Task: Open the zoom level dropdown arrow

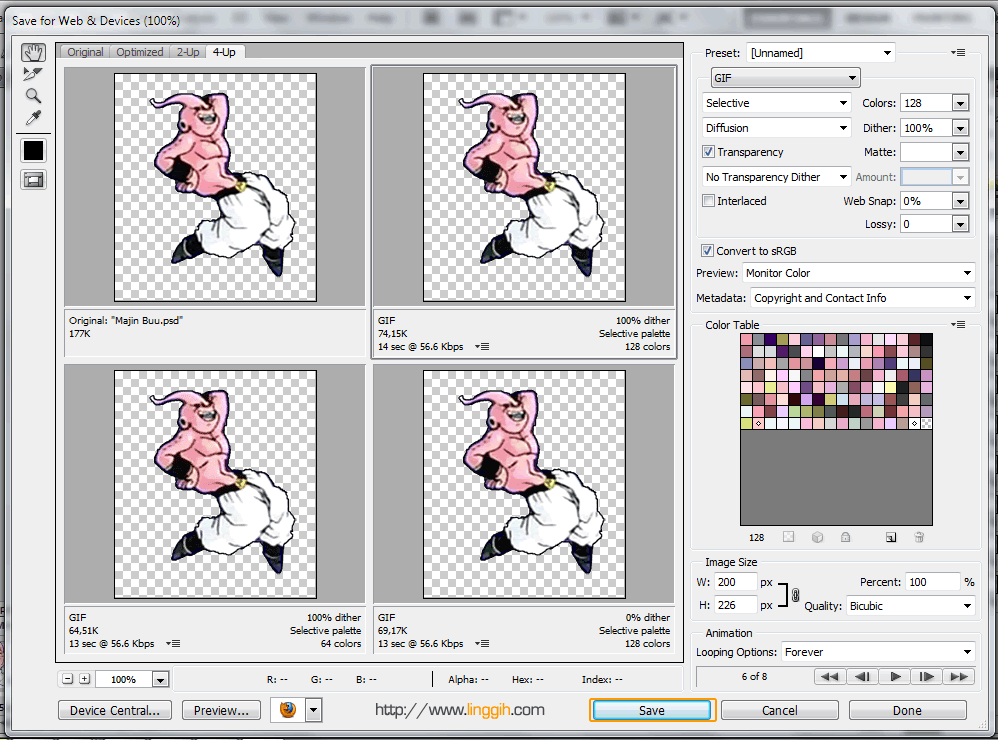Action: [x=160, y=680]
